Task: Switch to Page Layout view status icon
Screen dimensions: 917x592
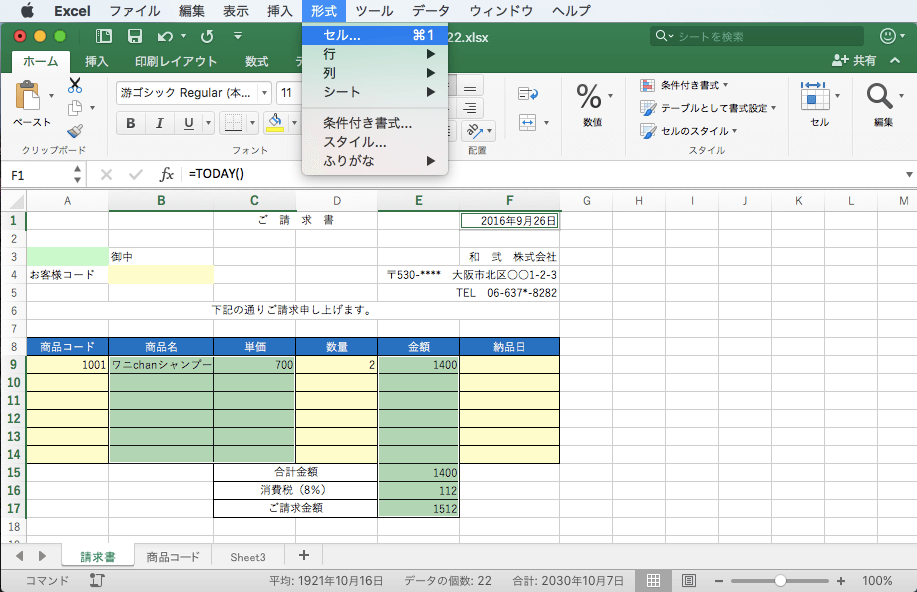Action: click(x=689, y=580)
